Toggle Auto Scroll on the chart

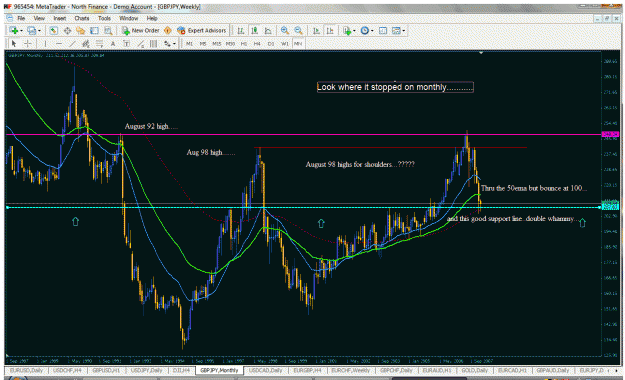coord(316,31)
